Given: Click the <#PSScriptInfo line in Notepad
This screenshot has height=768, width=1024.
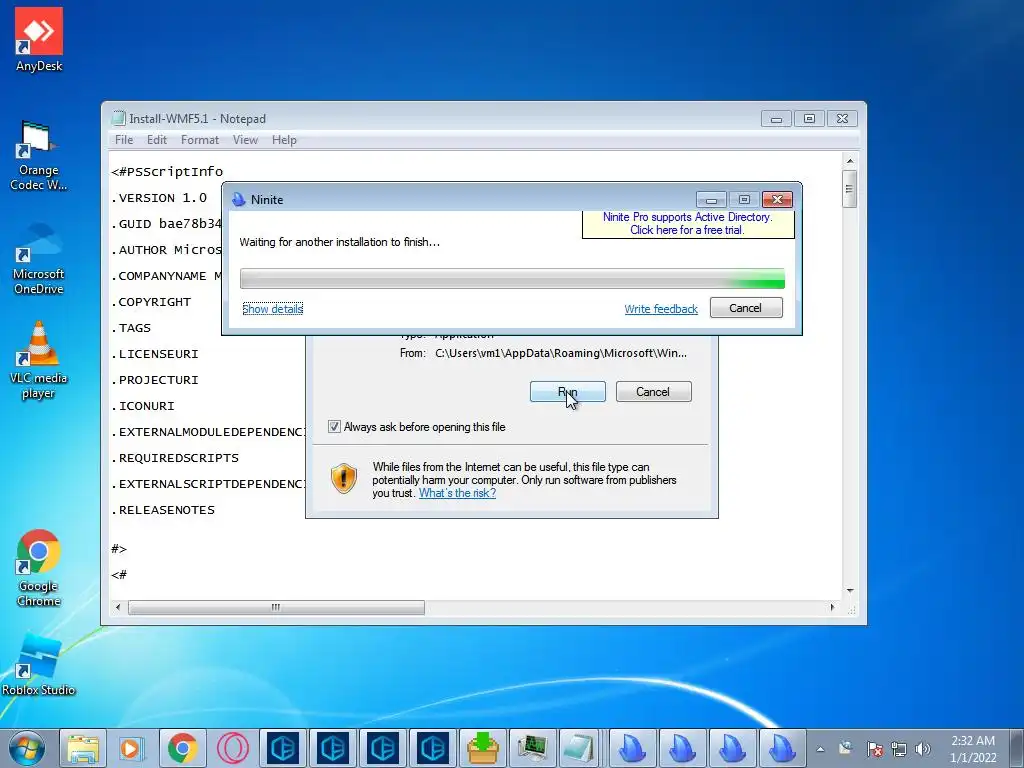Looking at the screenshot, I should pos(167,172).
